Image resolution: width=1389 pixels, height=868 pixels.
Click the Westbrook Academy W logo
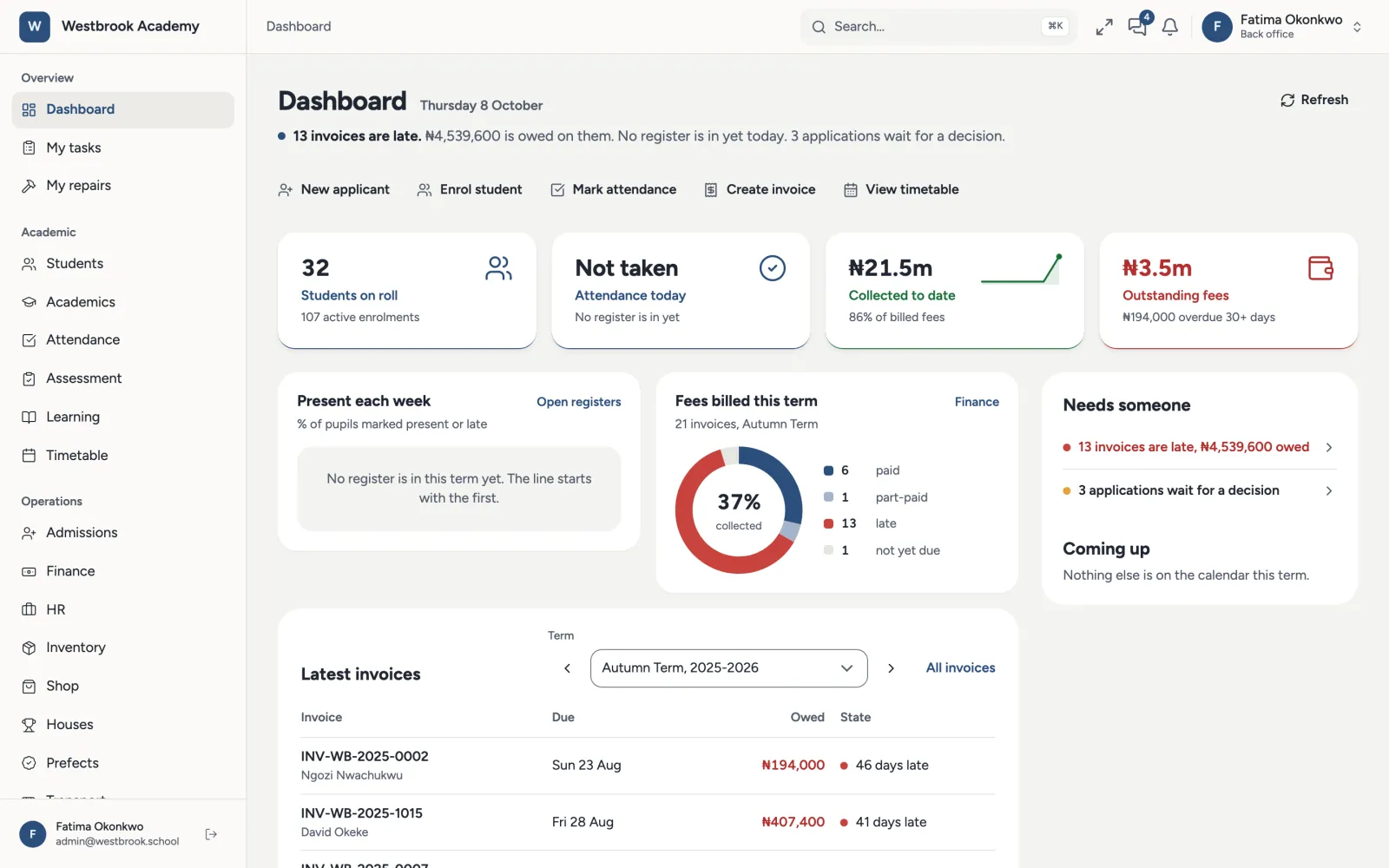pyautogui.click(x=34, y=26)
